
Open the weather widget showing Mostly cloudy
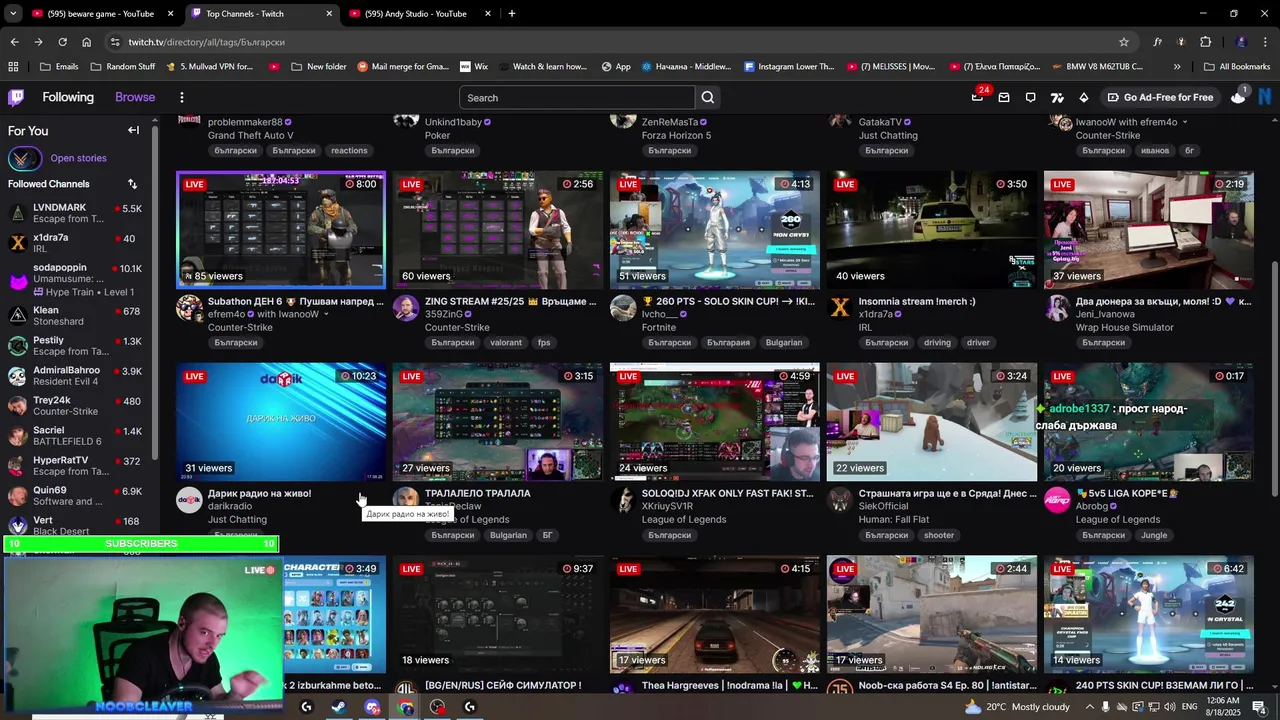(x=1016, y=707)
